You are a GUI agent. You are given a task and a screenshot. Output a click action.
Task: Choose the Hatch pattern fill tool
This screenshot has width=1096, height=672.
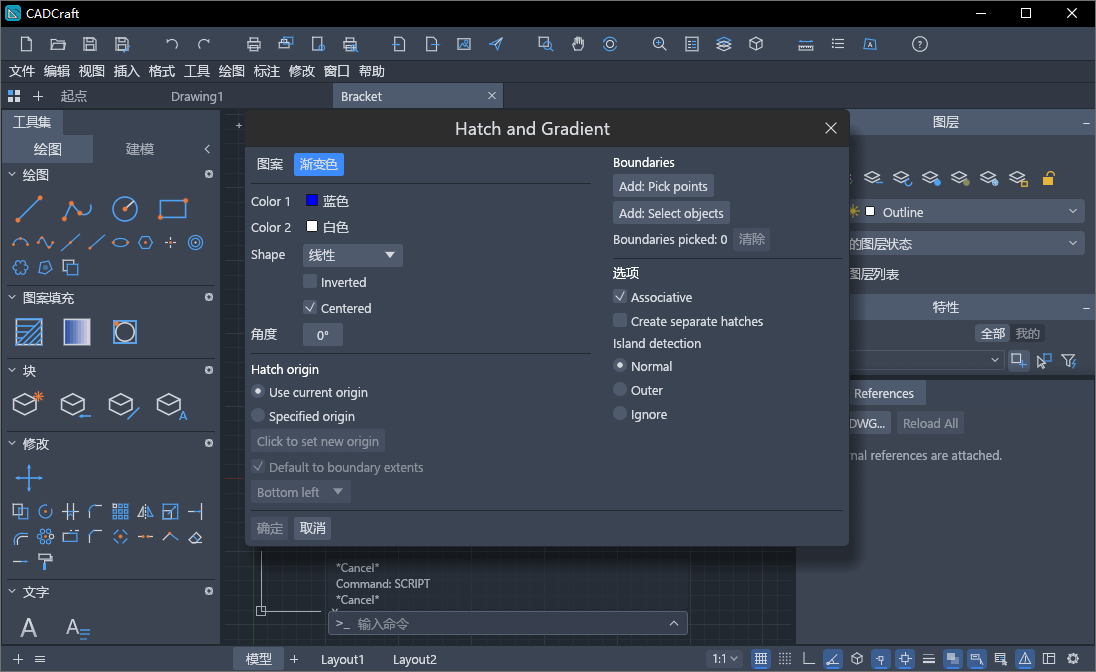pos(29,332)
